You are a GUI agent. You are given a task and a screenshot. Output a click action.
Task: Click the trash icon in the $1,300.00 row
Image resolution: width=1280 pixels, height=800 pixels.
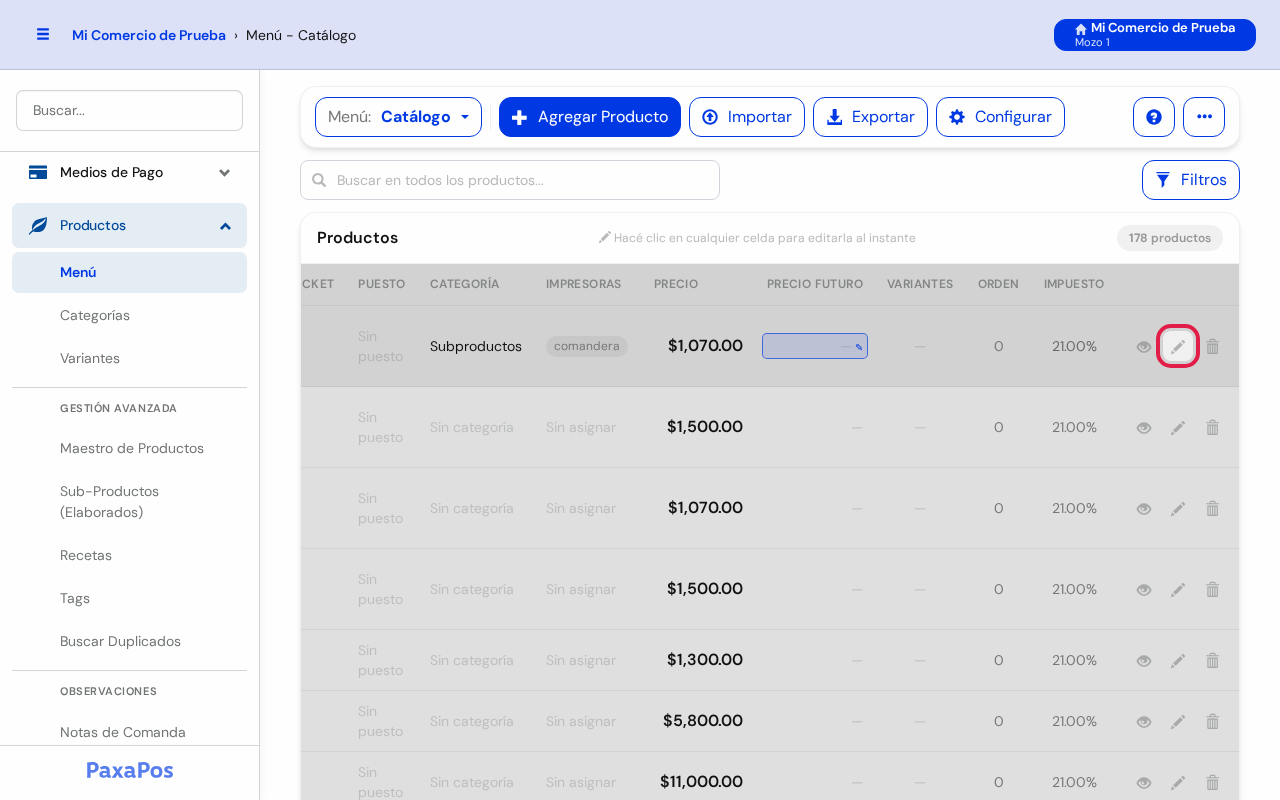pos(1212,660)
